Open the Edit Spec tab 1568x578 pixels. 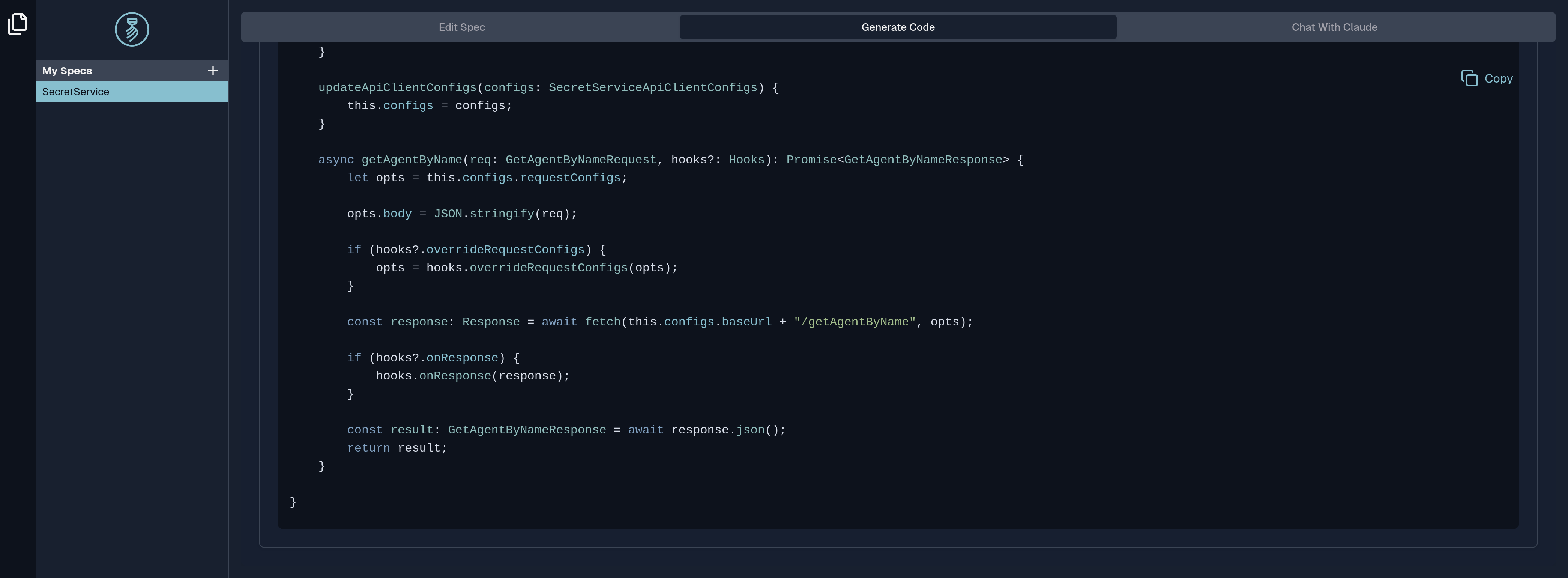point(461,27)
